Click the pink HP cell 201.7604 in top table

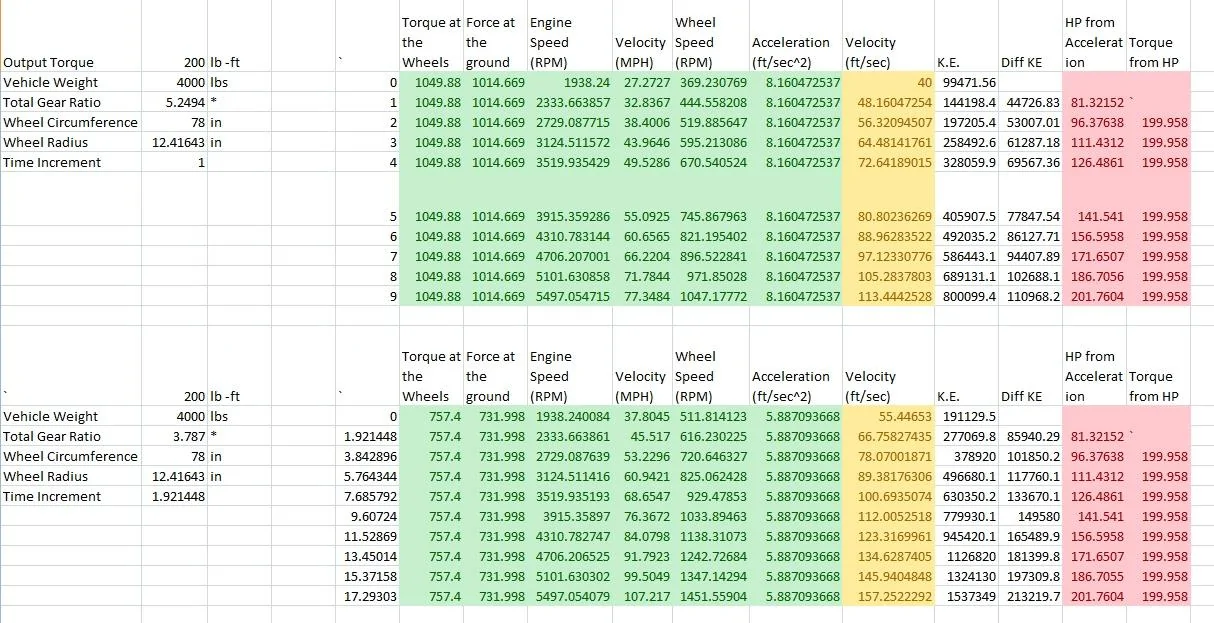tap(1094, 296)
